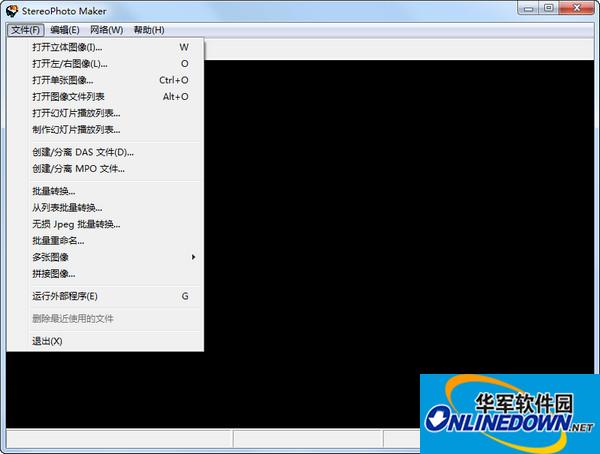Viewport: 600px width, 454px height.
Task: Select 批量转换... menu entry
Action: [x=105, y=191]
